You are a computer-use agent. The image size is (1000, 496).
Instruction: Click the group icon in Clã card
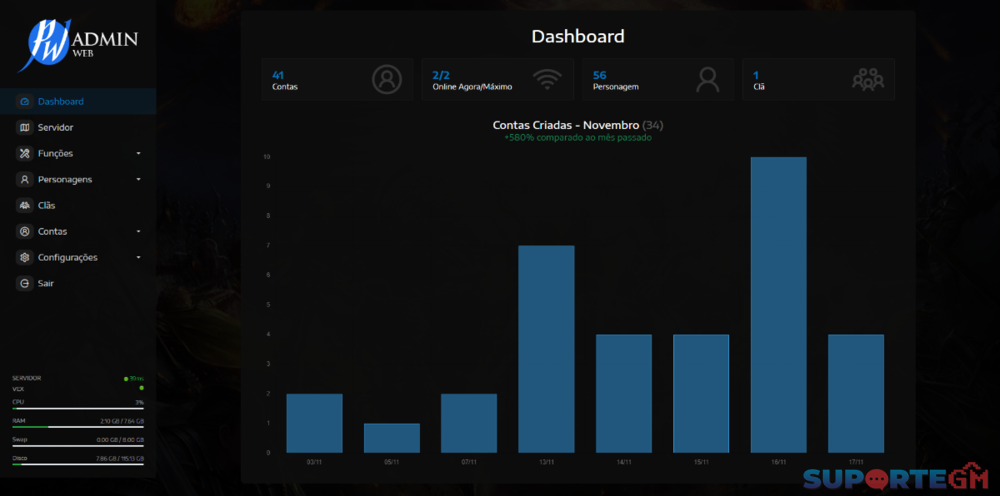coord(867,79)
